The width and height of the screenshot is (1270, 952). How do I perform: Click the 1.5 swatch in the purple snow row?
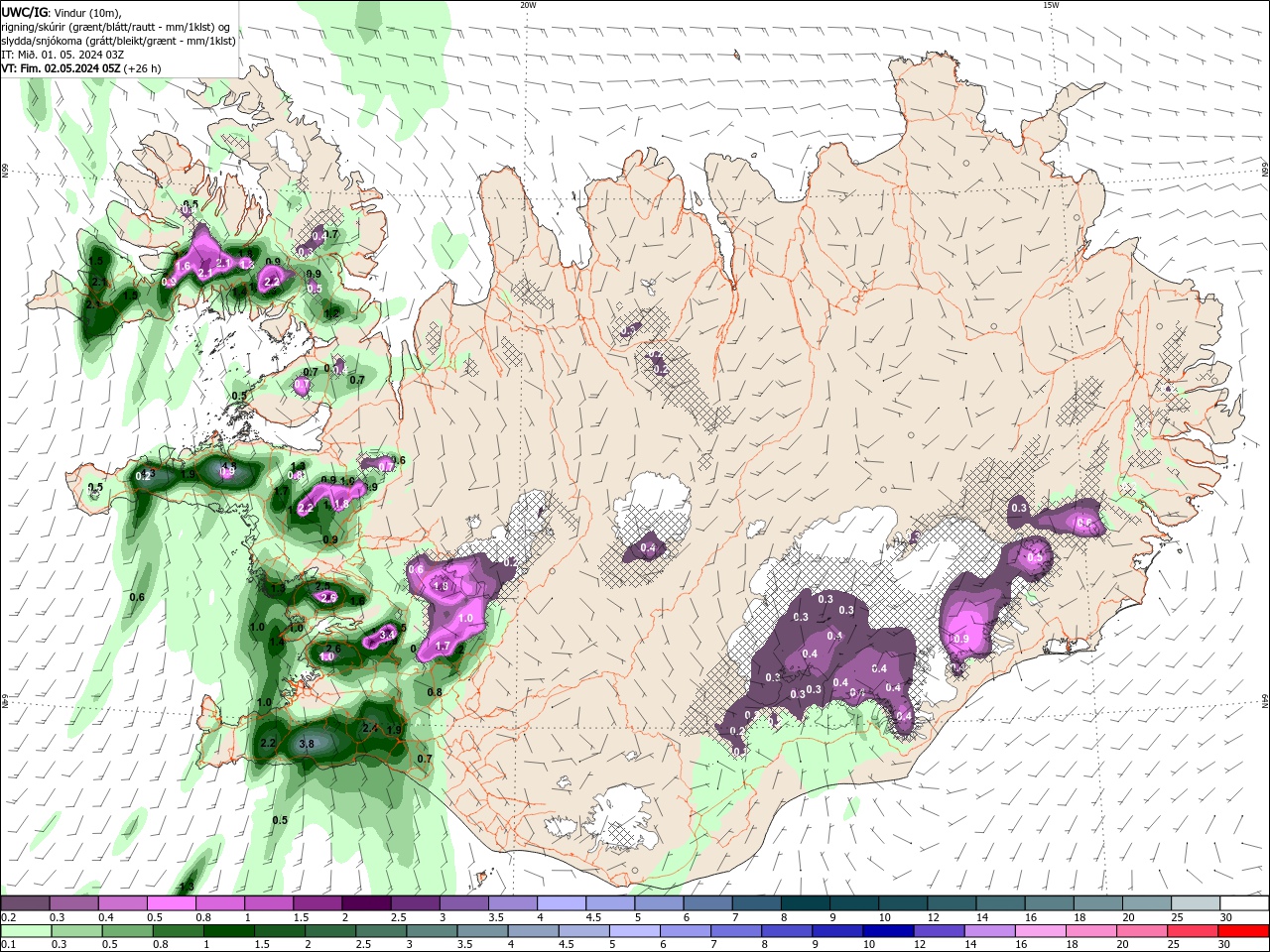point(317,903)
